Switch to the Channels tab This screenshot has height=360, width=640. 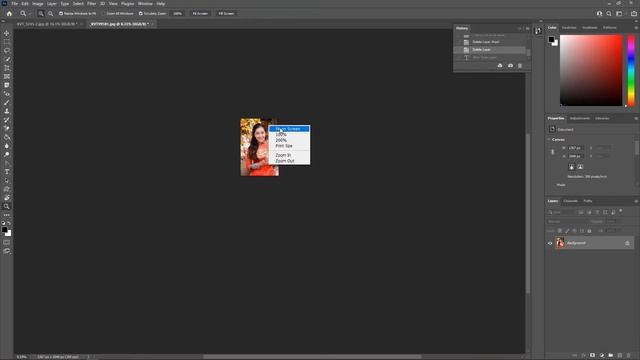point(570,201)
